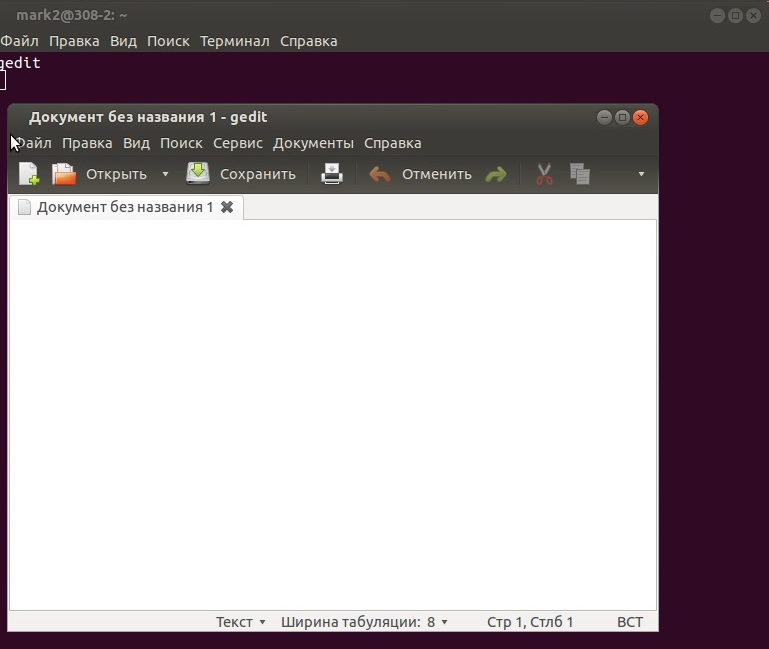Maximize the gedit window
This screenshot has height=649, width=769.
coord(622,117)
